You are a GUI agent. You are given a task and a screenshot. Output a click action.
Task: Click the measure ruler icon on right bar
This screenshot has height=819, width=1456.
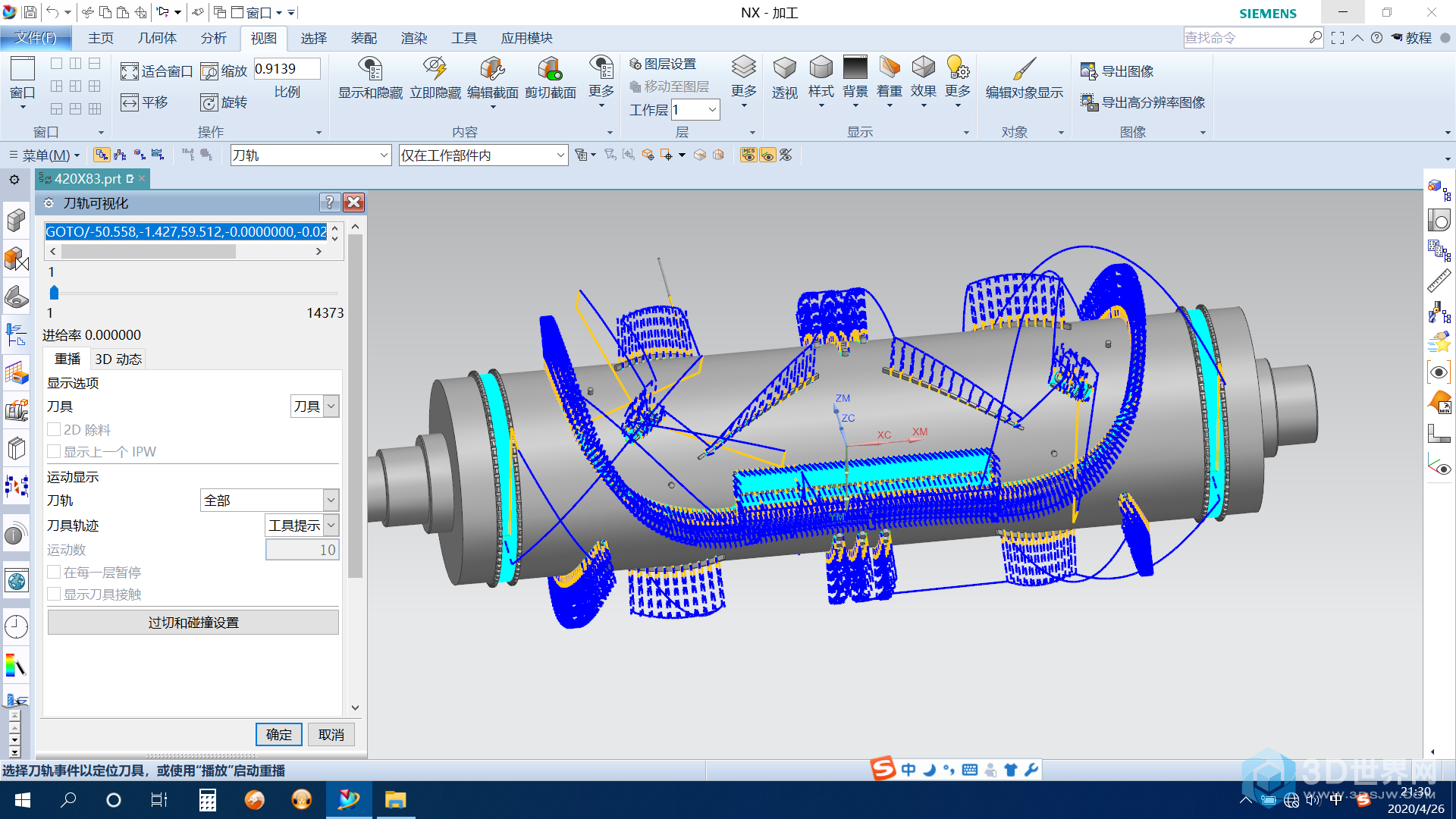1439,281
